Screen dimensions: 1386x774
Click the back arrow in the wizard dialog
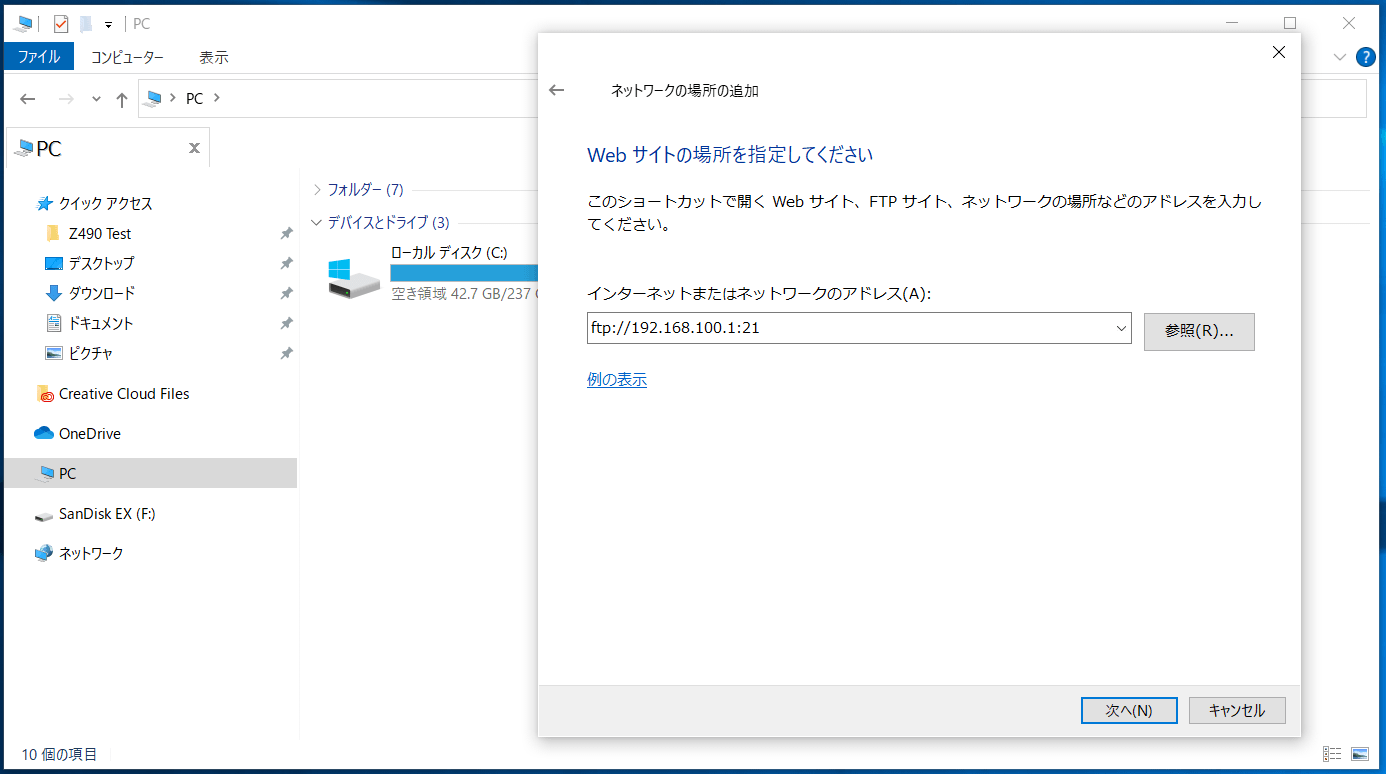coord(557,90)
